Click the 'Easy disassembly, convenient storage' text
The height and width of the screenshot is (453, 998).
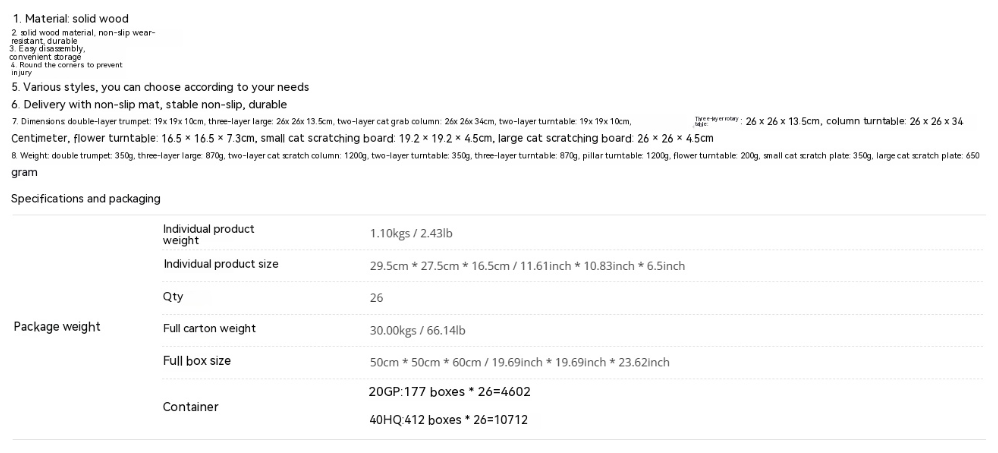pos(47,53)
